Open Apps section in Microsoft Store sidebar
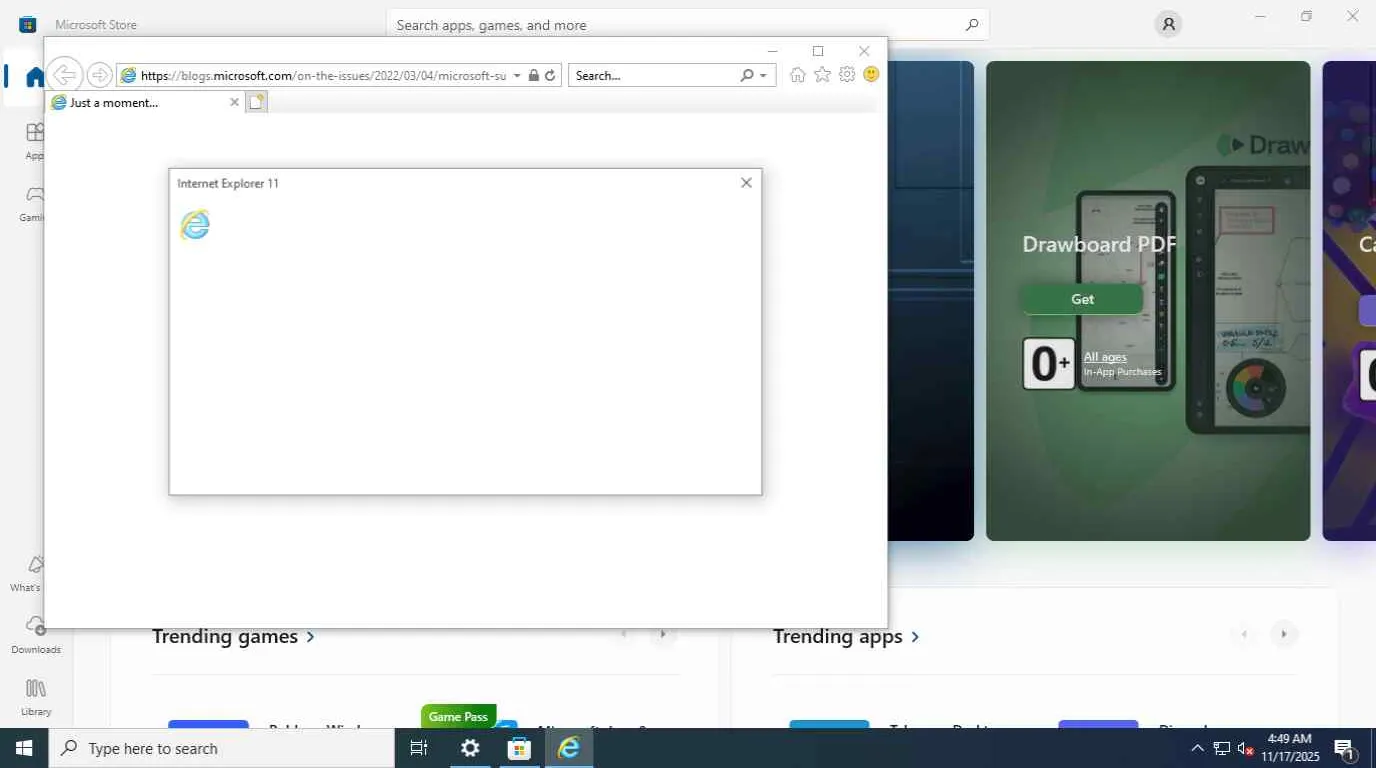 click(x=35, y=141)
